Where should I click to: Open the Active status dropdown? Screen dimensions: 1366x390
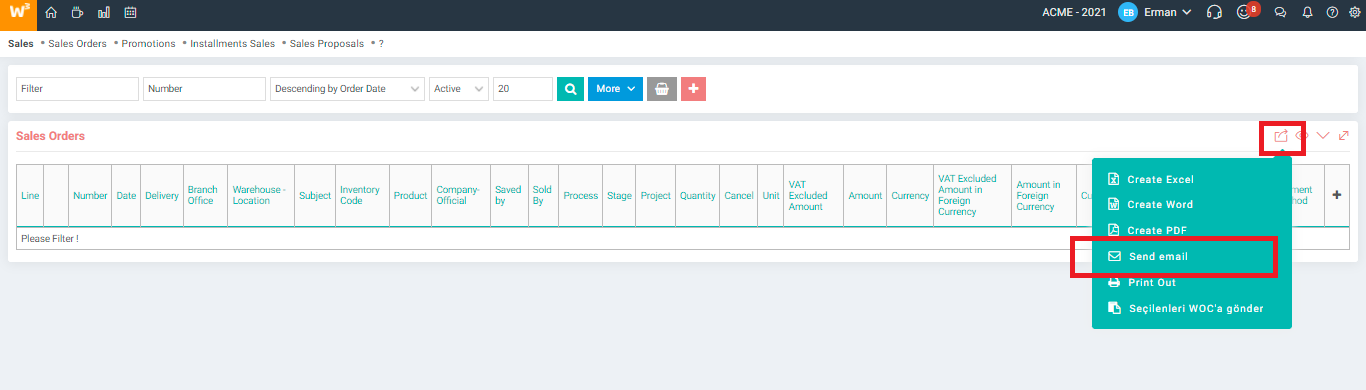point(459,89)
